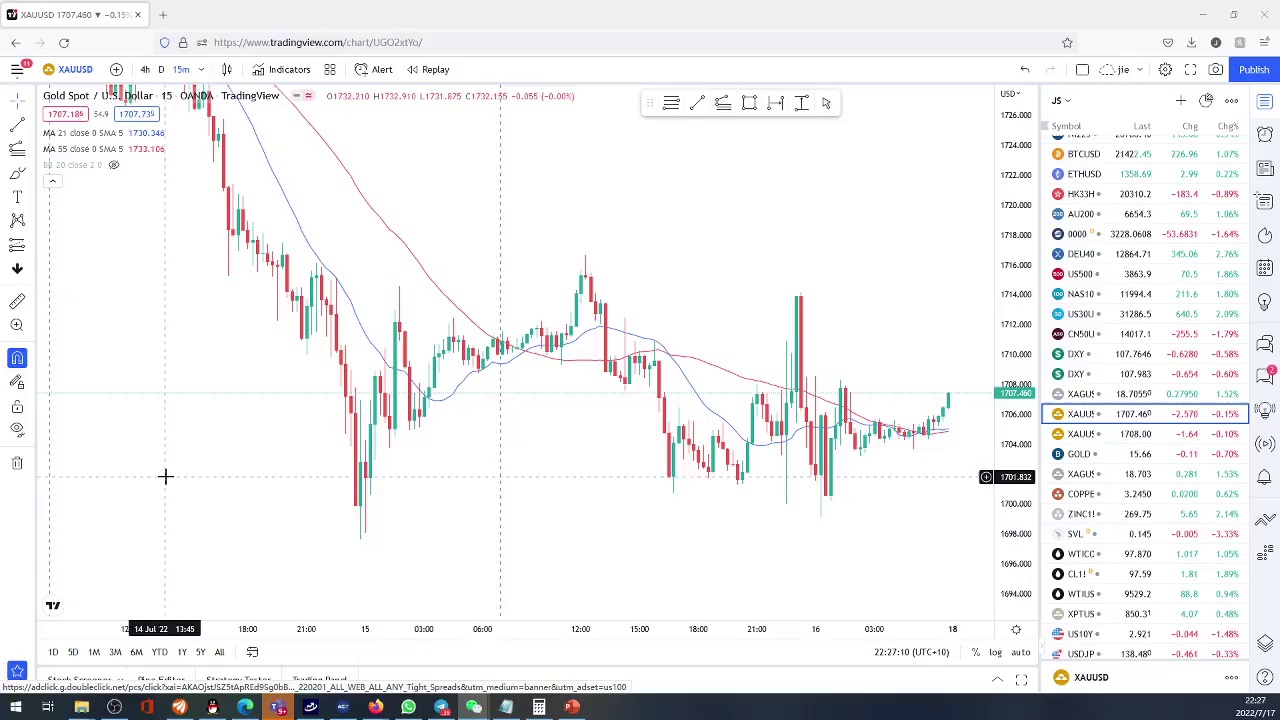Open WhatsApp from the Windows taskbar
Image resolution: width=1280 pixels, height=720 pixels.
coord(408,707)
